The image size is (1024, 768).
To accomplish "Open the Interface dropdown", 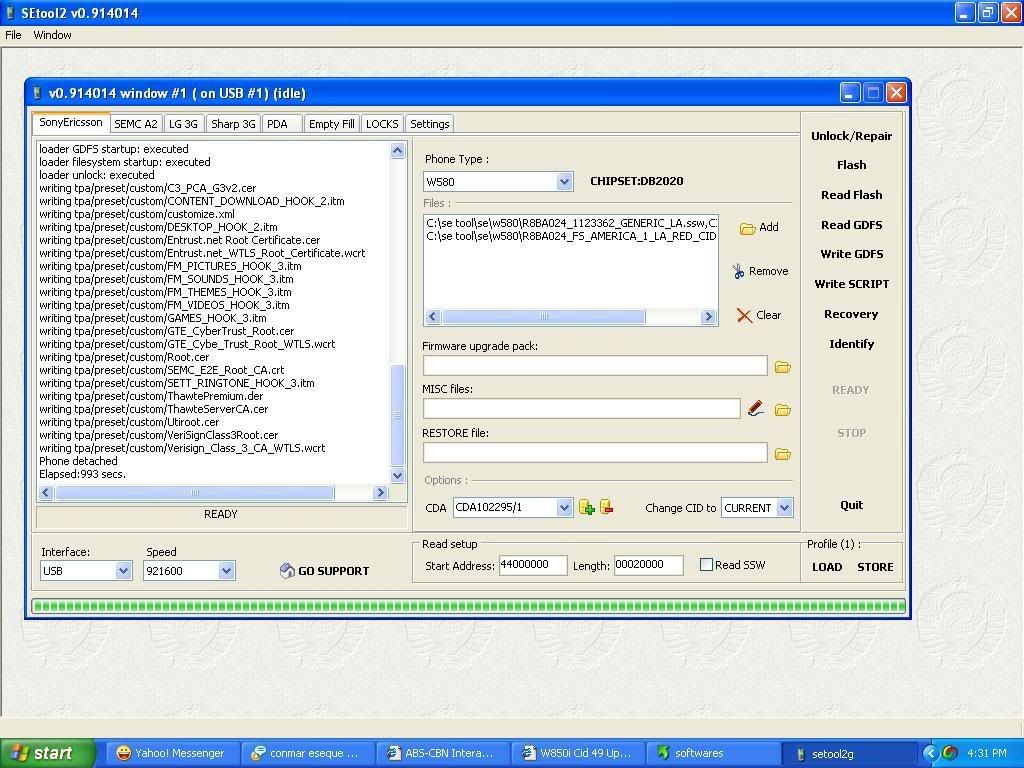I will 123,571.
